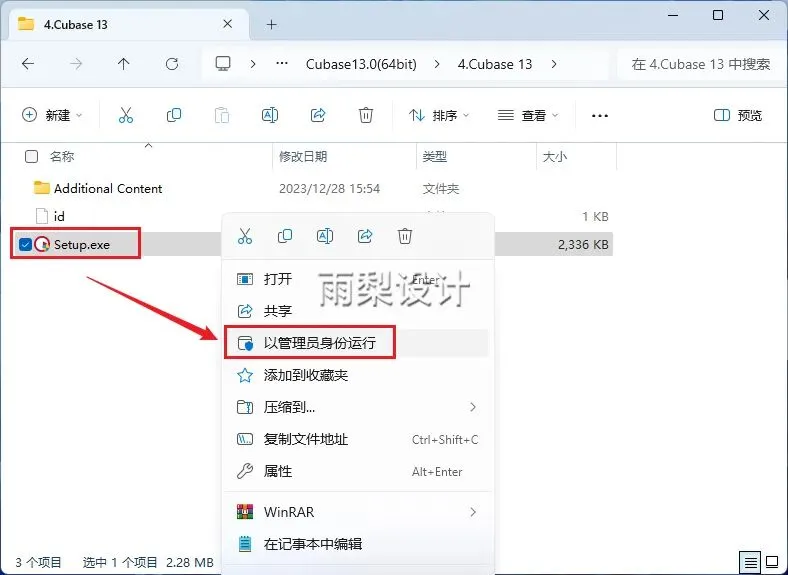
Task: Go back with the left arrow button
Action: pos(28,64)
